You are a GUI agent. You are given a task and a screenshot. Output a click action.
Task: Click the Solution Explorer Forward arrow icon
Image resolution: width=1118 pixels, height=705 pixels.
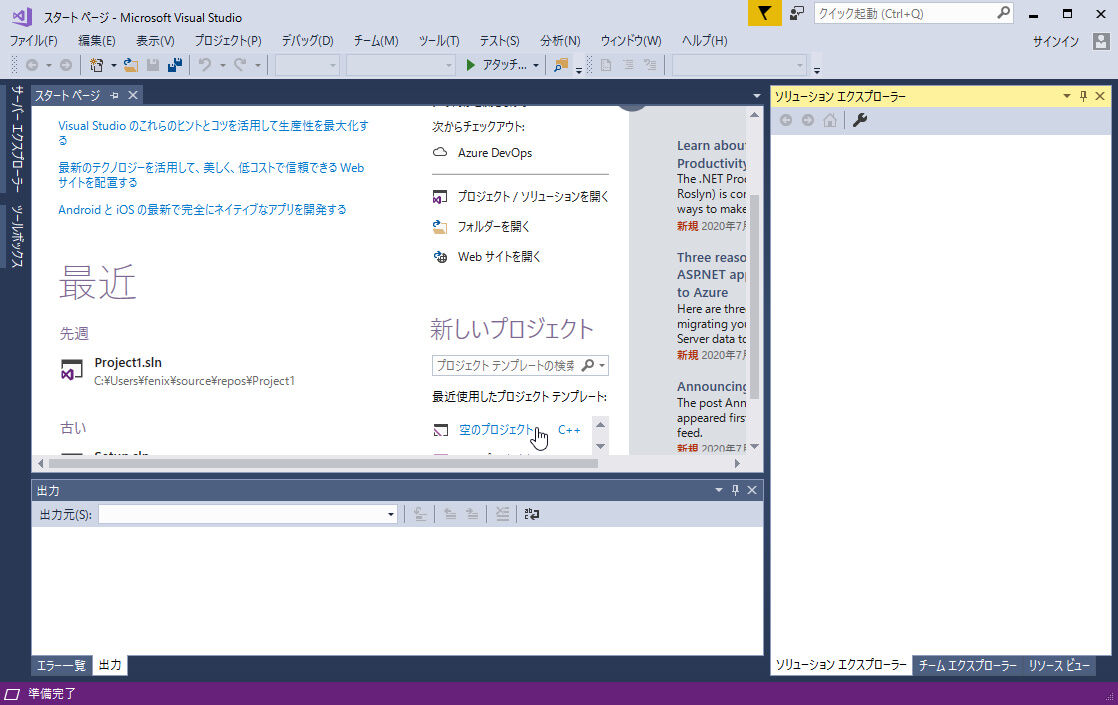tap(808, 120)
